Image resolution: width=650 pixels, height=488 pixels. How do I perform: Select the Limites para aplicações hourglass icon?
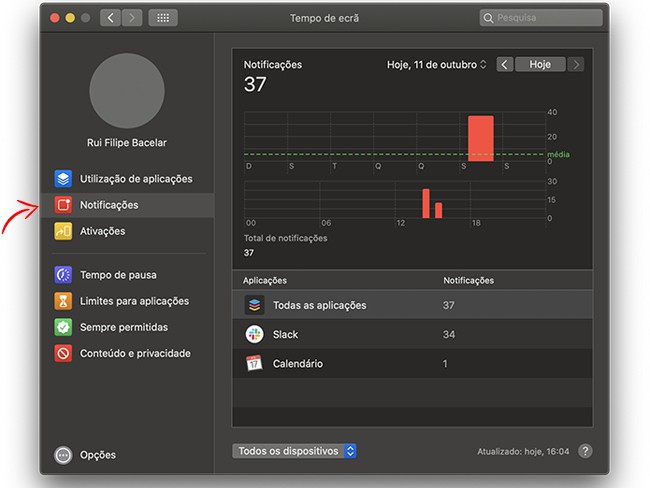pyautogui.click(x=63, y=301)
